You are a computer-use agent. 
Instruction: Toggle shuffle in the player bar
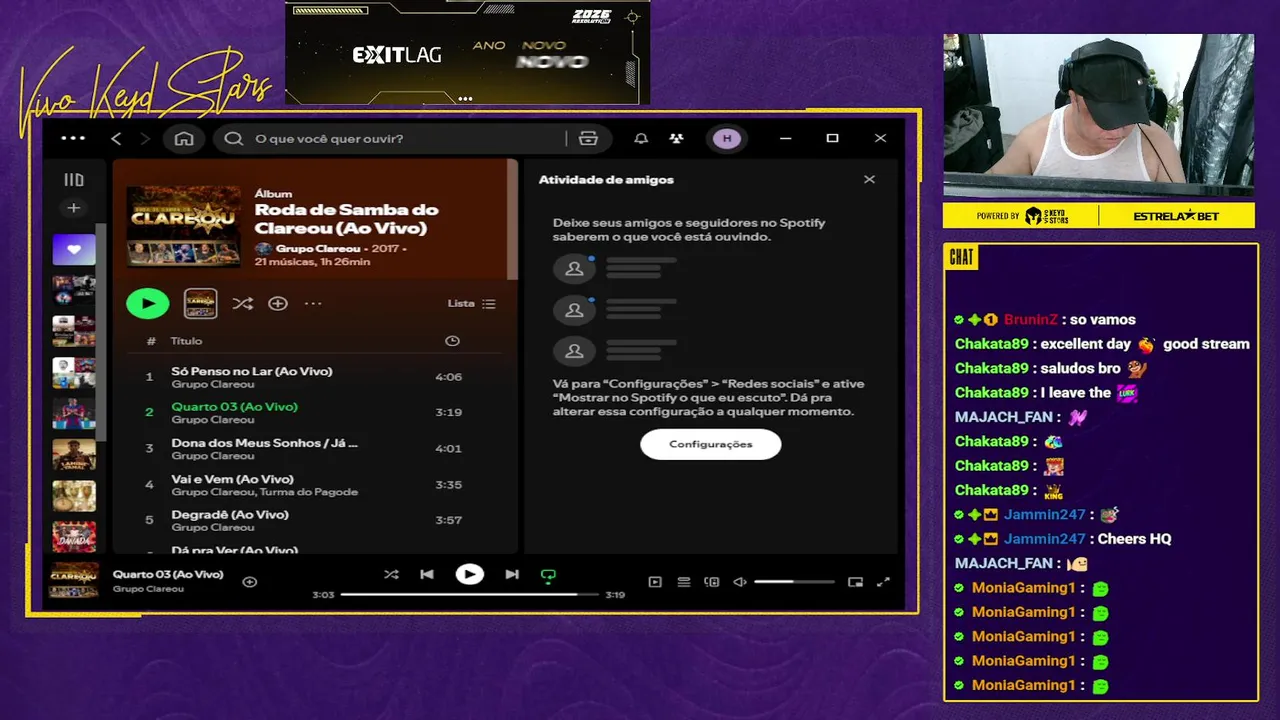pyautogui.click(x=391, y=574)
